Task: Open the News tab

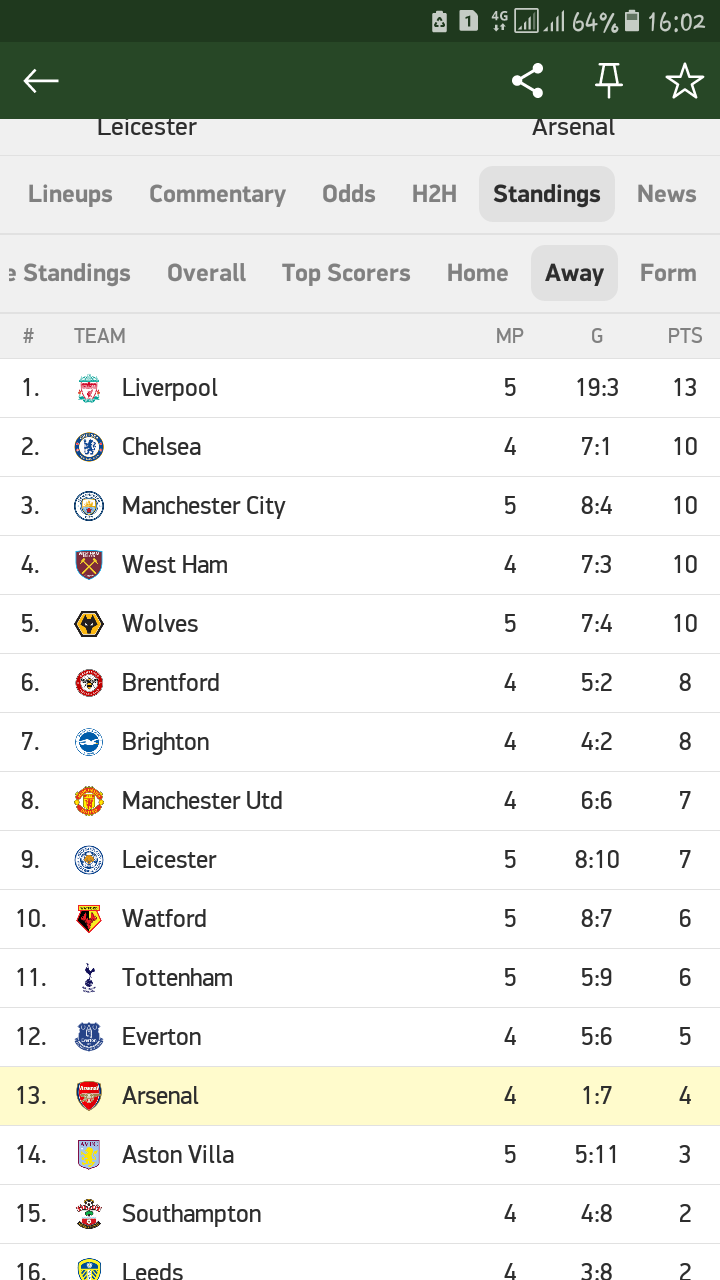Action: tap(666, 194)
